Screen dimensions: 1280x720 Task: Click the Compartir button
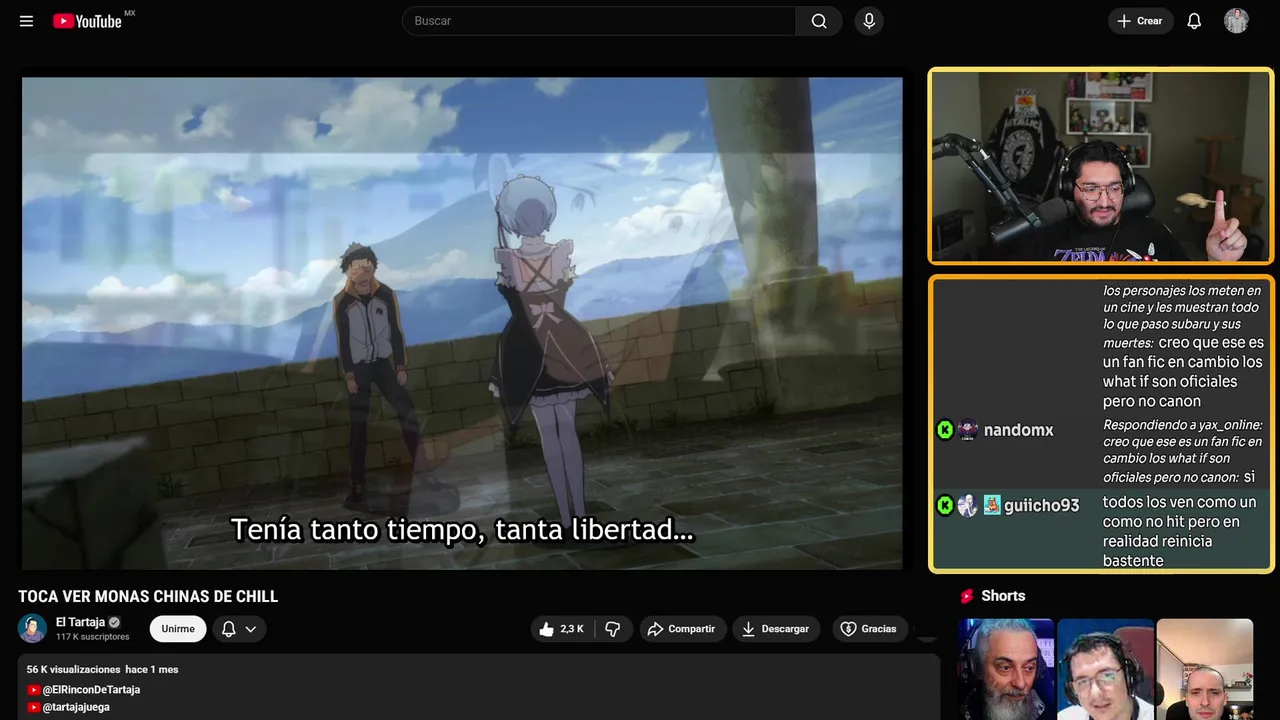[683, 629]
